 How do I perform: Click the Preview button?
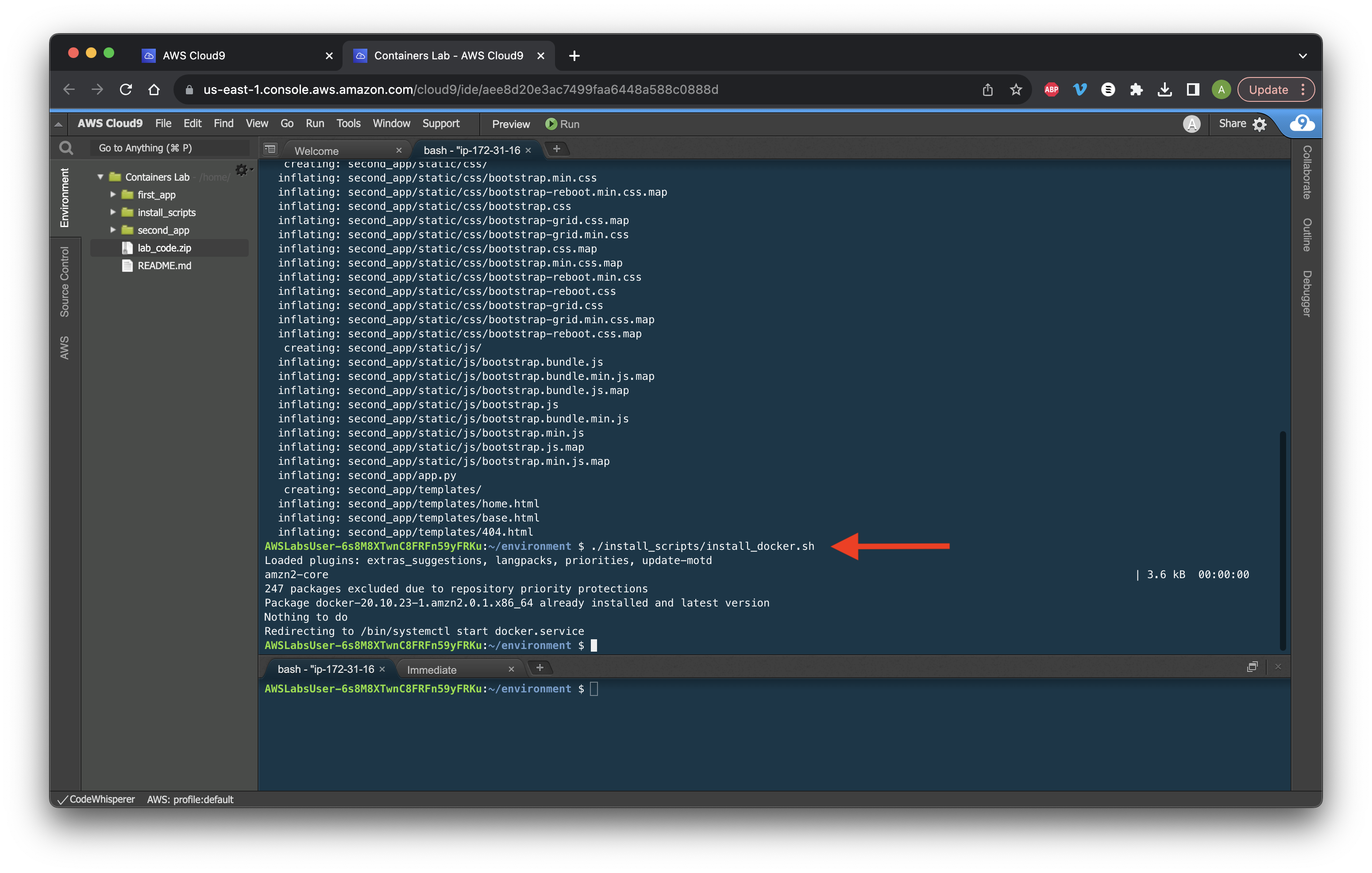(x=510, y=124)
